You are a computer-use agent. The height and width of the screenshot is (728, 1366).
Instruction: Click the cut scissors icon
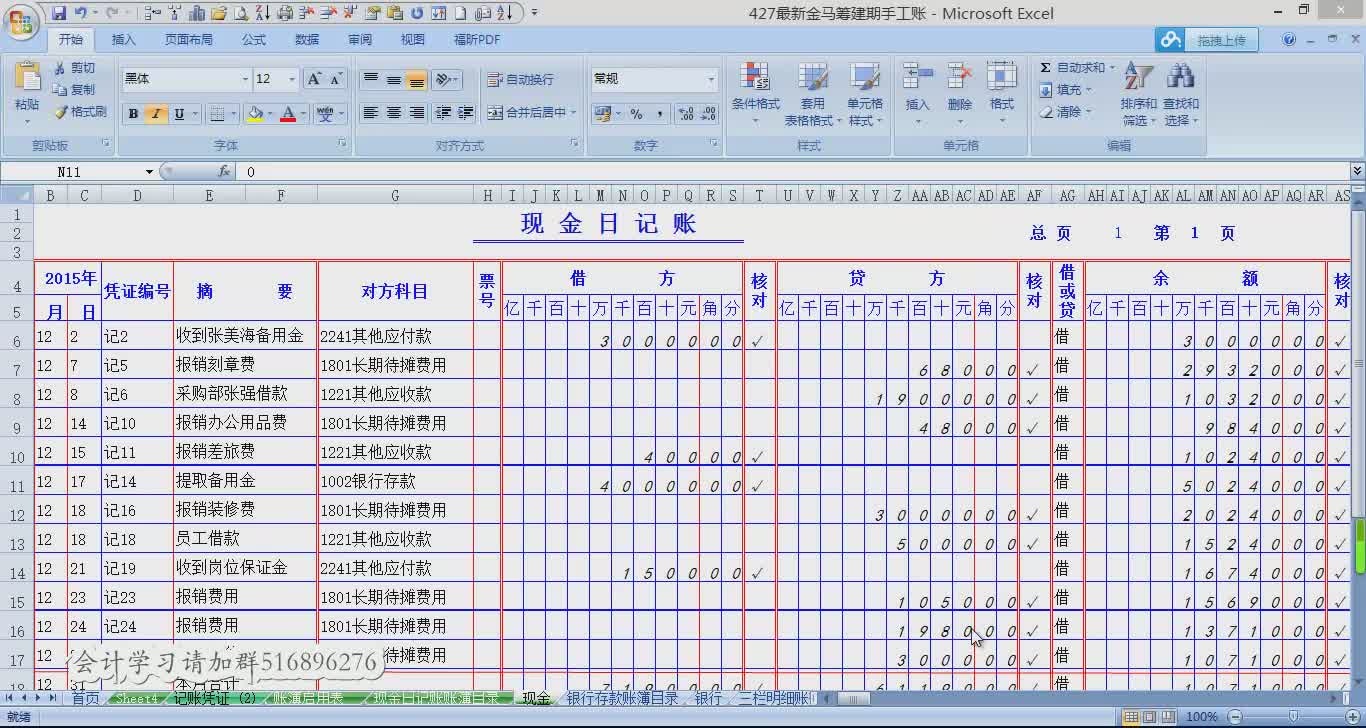[60, 68]
